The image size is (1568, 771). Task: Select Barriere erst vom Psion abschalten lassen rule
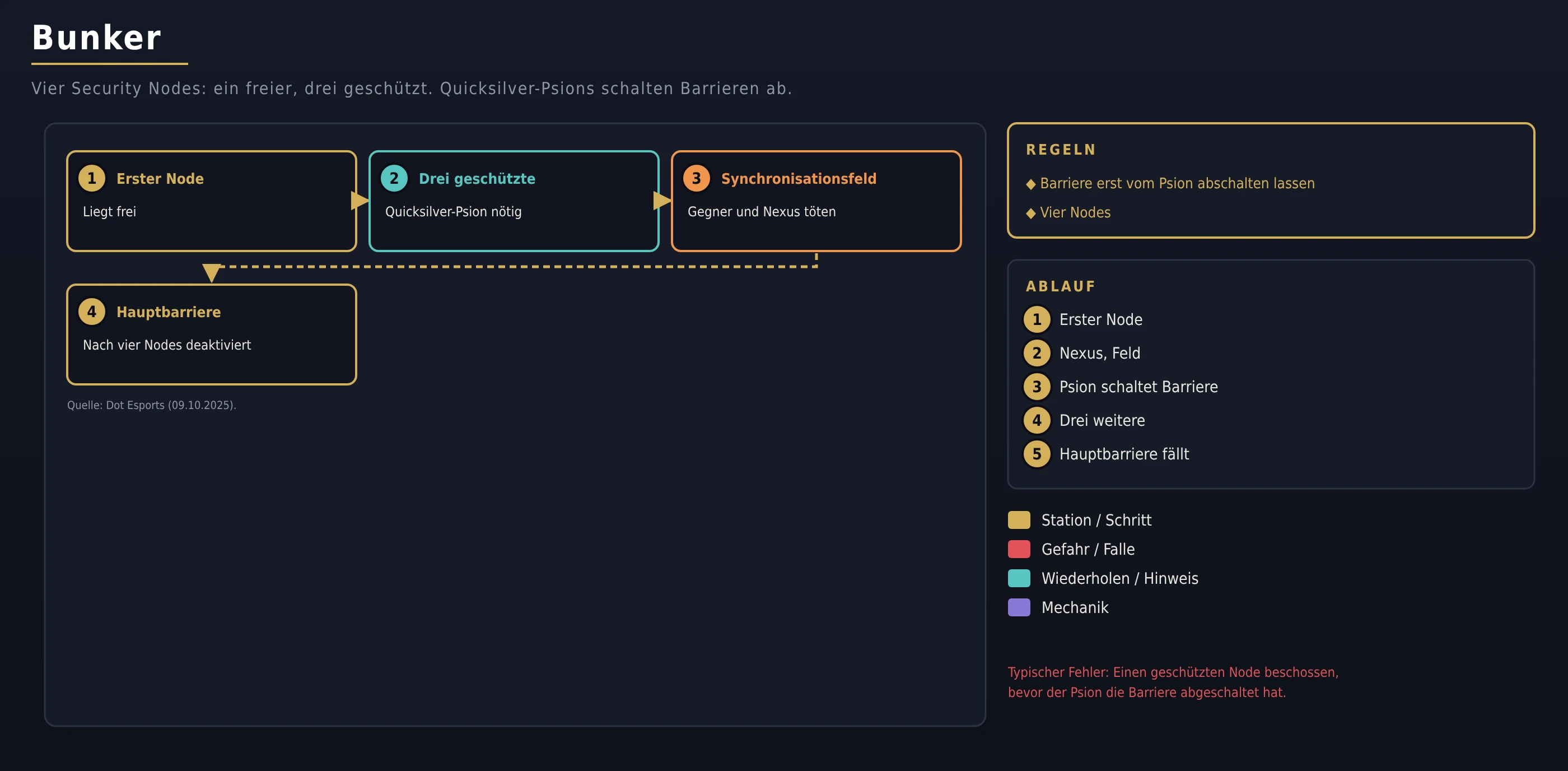pyautogui.click(x=1177, y=183)
